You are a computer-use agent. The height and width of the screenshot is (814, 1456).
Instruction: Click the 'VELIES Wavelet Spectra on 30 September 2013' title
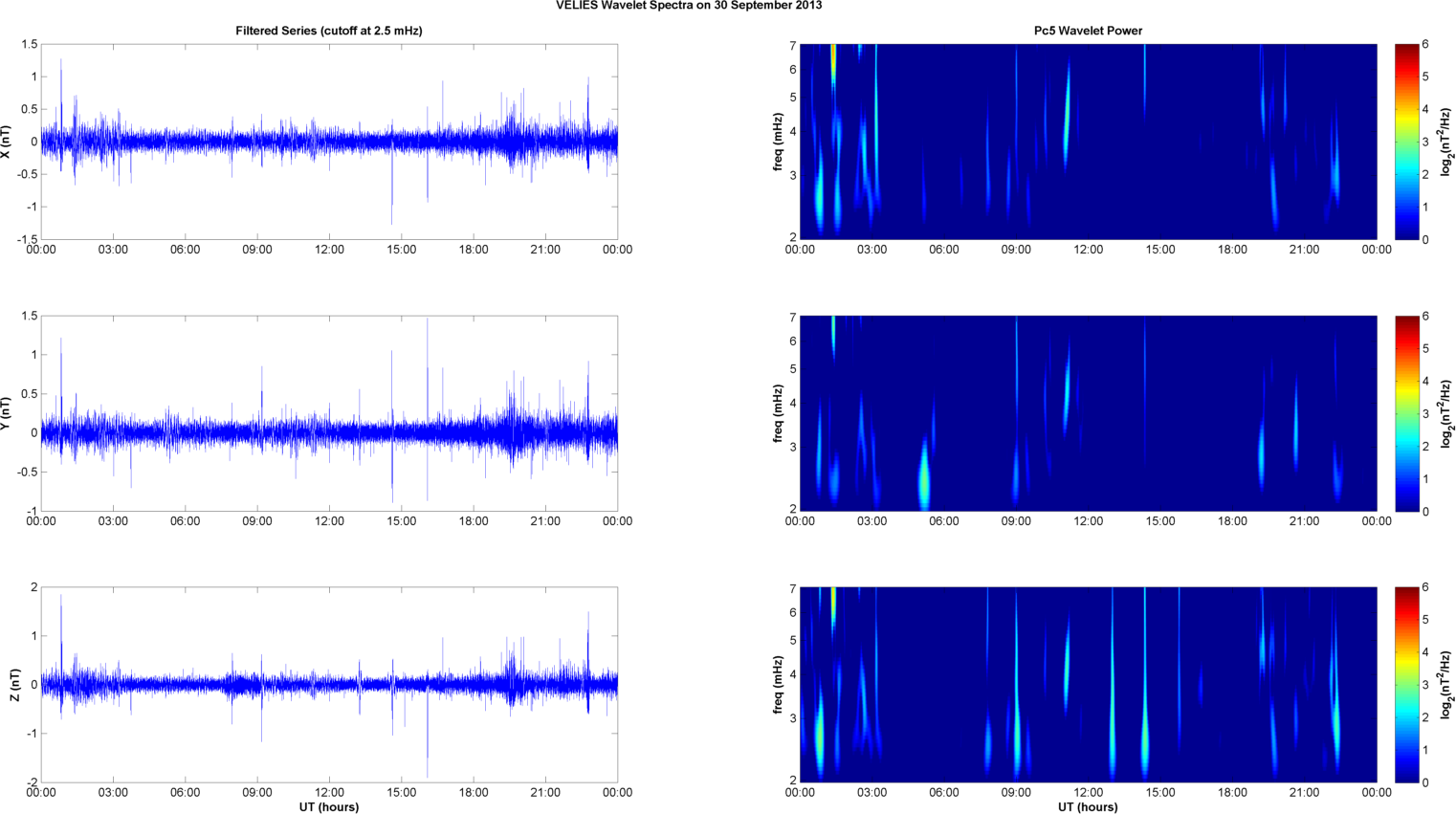click(689, 6)
